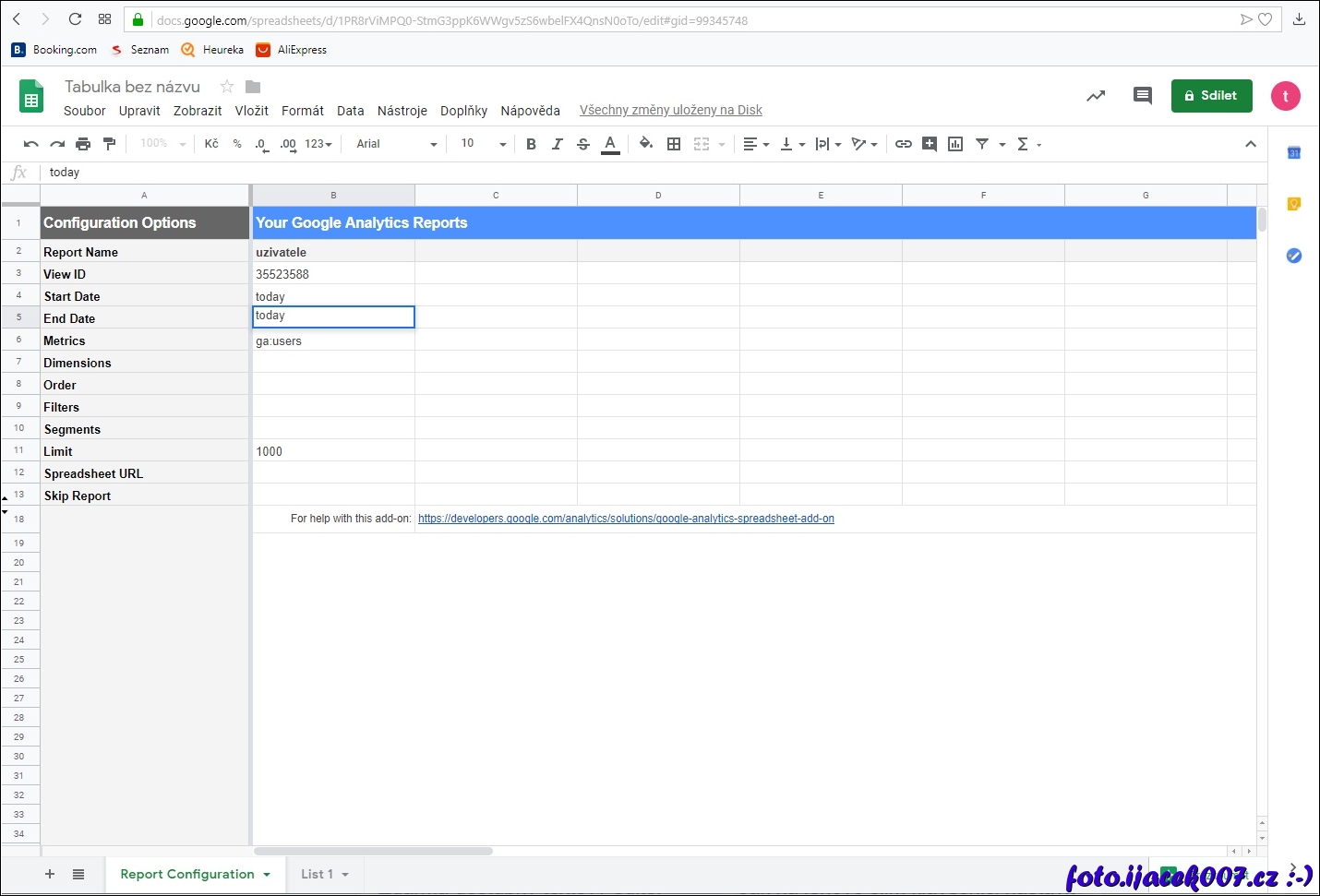Insert a chart using toolbar icon
Image resolution: width=1320 pixels, height=896 pixels.
[x=955, y=144]
